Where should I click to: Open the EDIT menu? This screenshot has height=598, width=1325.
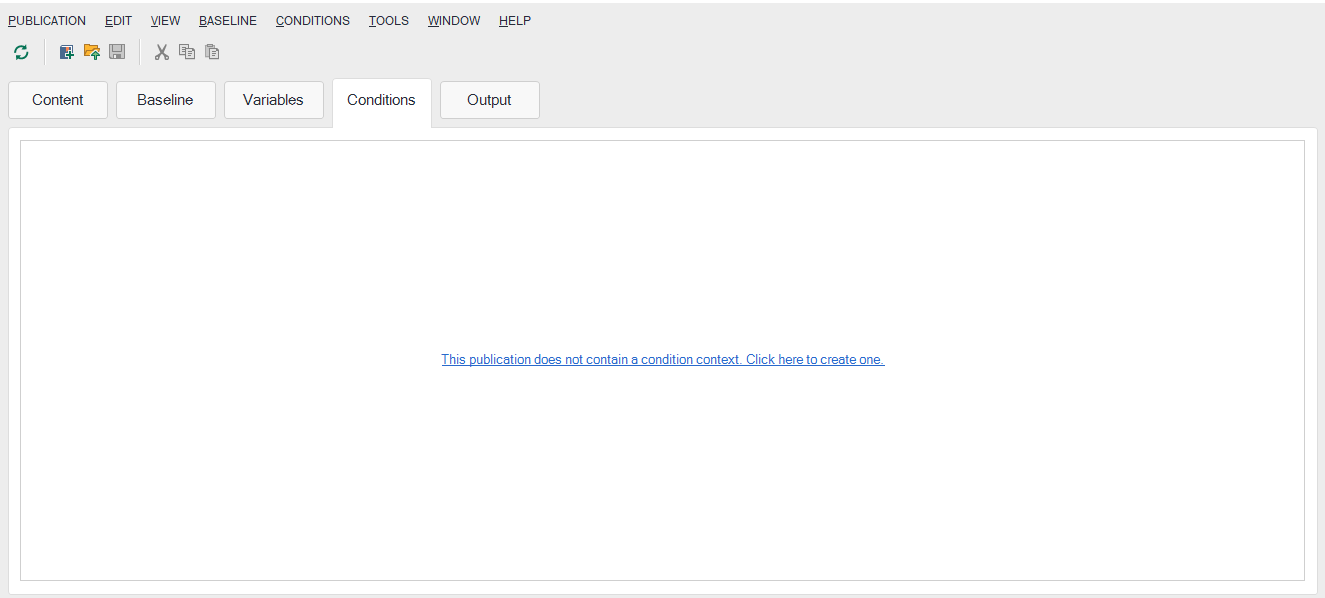(x=118, y=21)
